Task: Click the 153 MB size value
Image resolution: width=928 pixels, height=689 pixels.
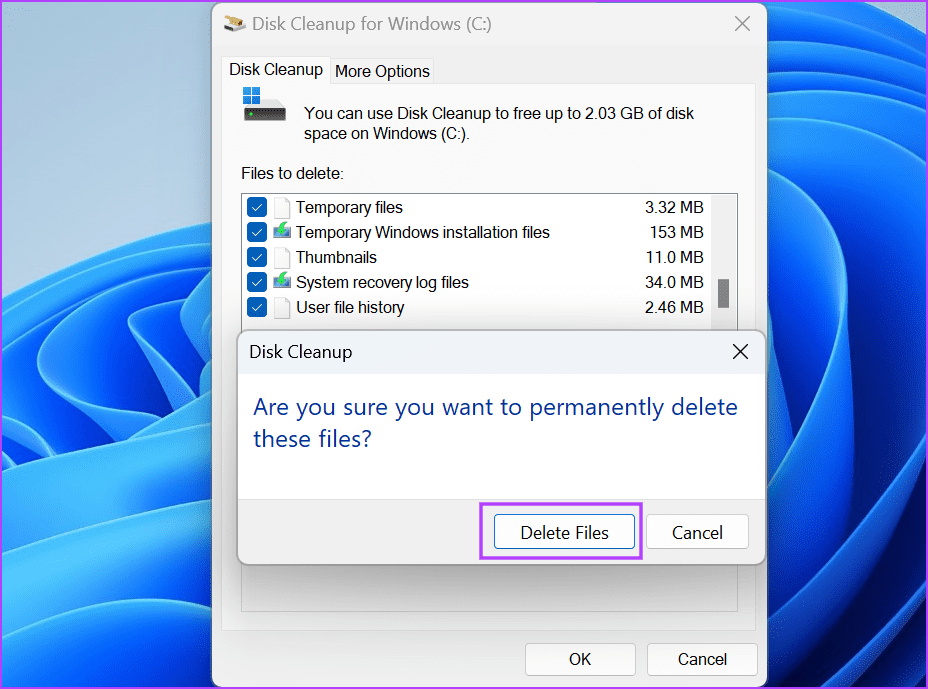Action: 676,233
